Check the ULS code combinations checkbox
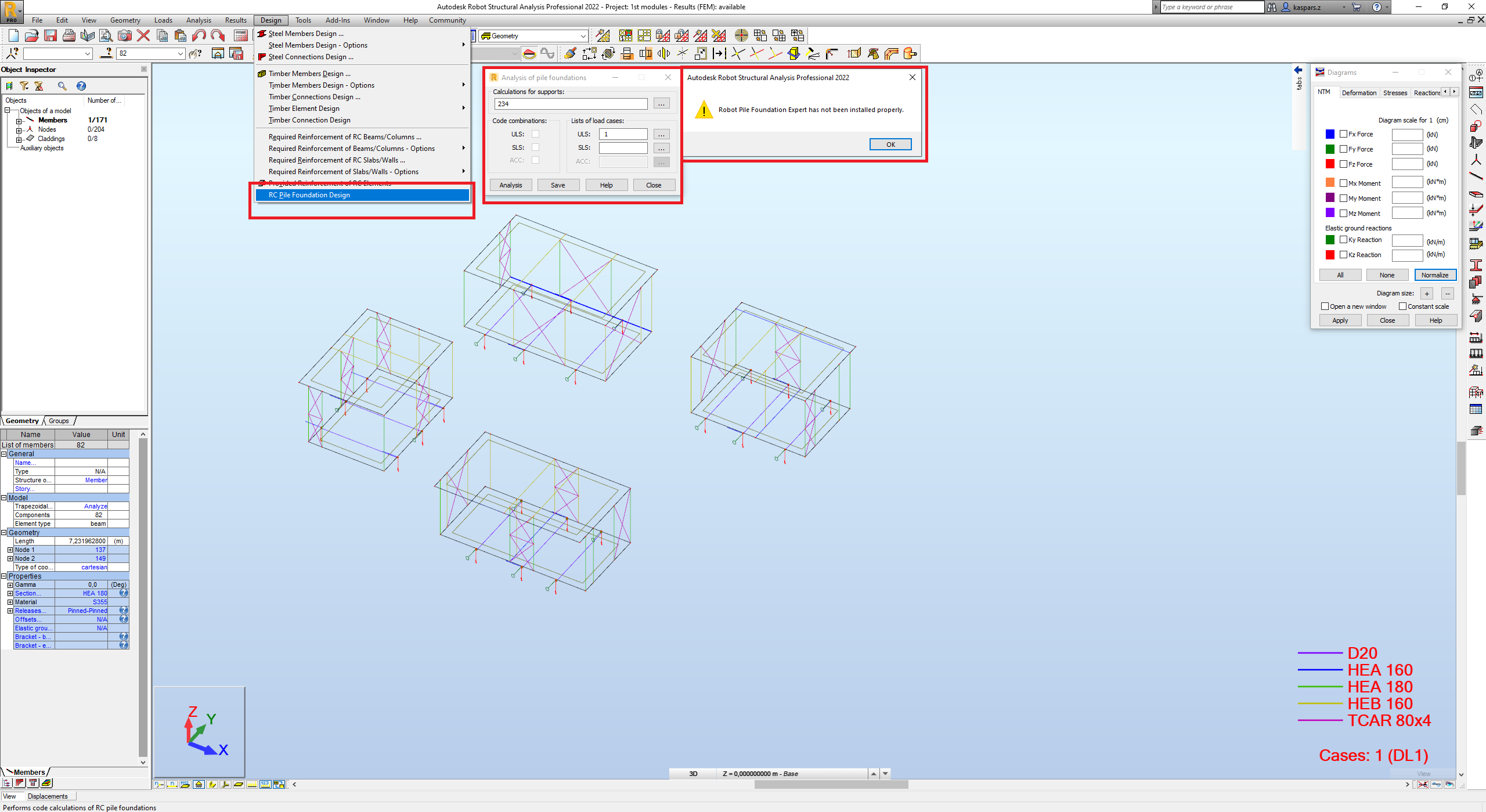Viewport: 1486px width, 812px height. [x=536, y=133]
